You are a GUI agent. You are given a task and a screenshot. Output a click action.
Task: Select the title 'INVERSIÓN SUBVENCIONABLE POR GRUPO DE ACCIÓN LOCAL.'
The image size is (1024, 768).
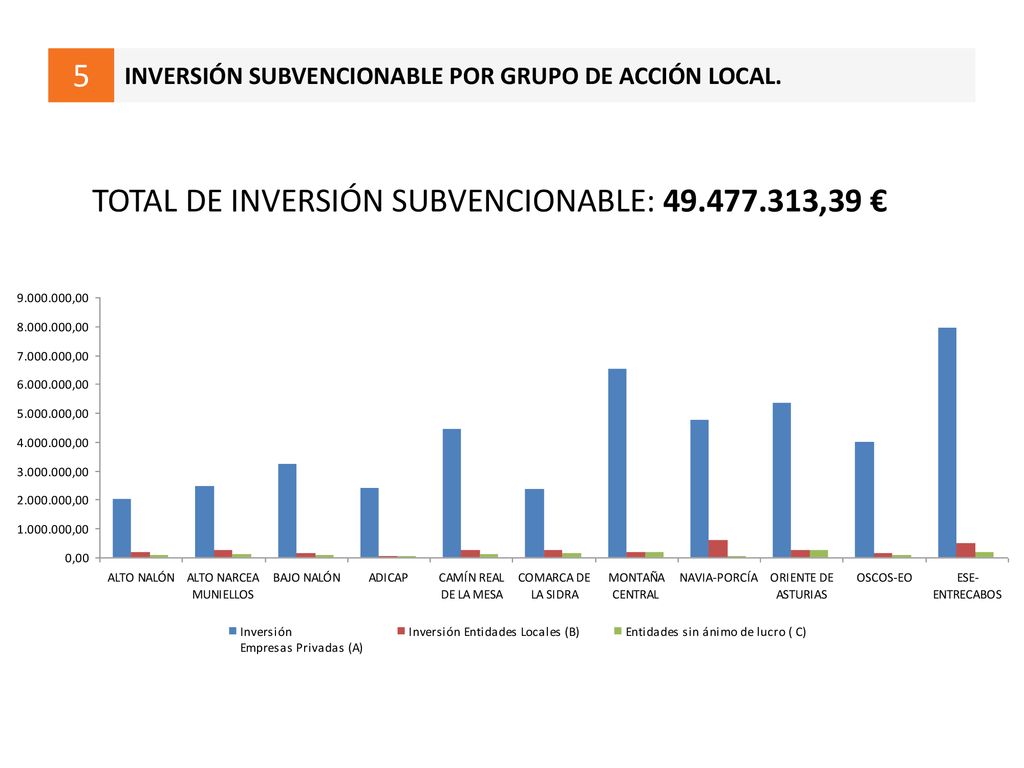[x=453, y=76]
